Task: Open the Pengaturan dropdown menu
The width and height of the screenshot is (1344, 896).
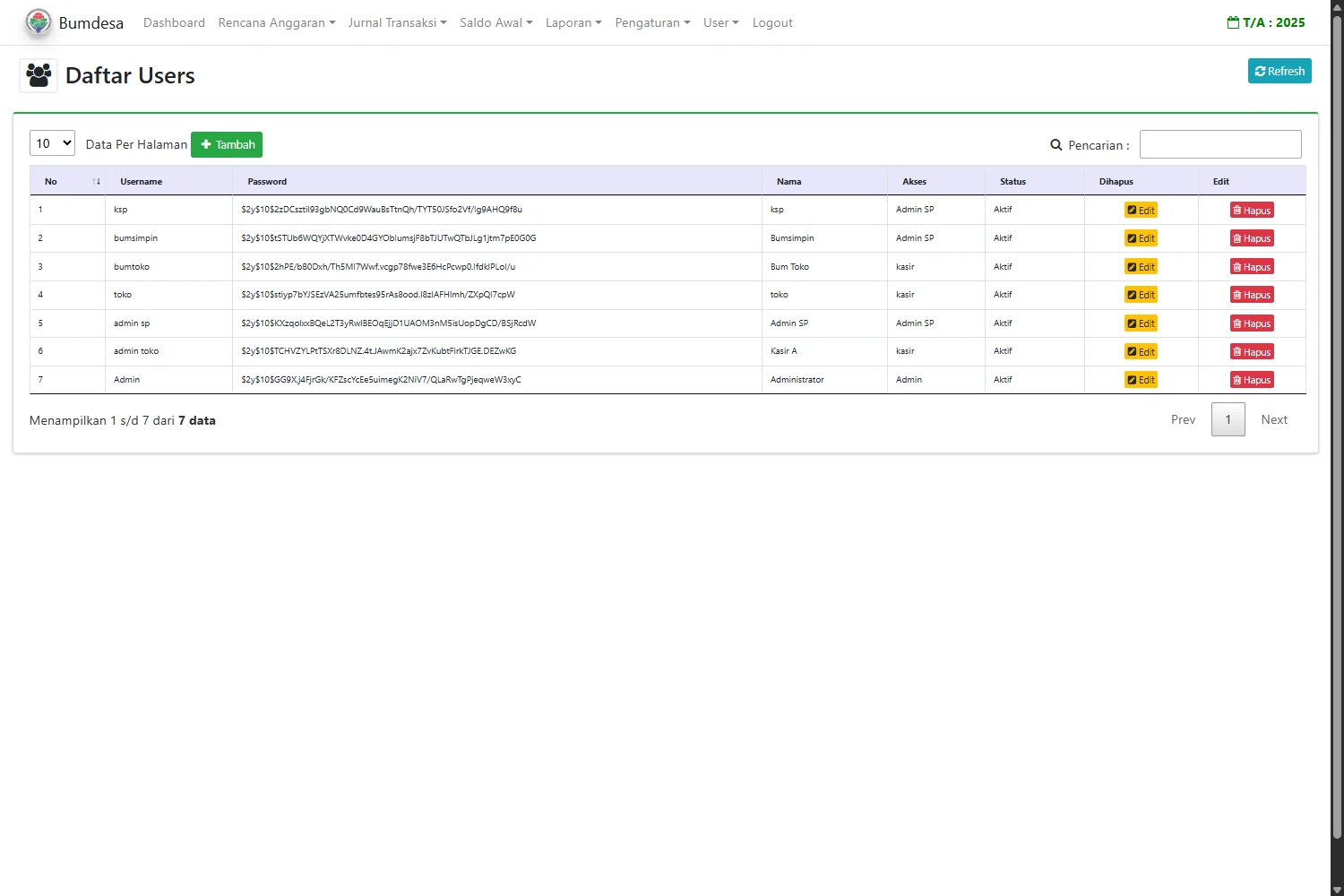Action: pos(651,22)
